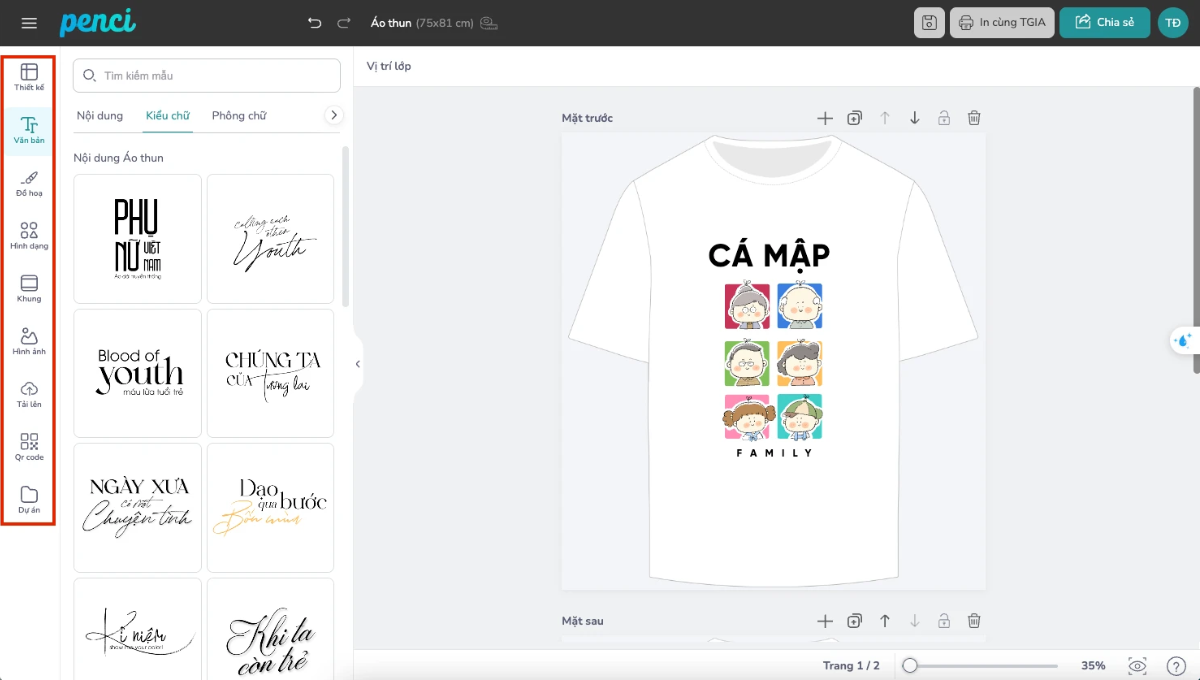The width and height of the screenshot is (1200, 680).
Task: Toggle lock on Mặt trước page
Action: tap(944, 118)
